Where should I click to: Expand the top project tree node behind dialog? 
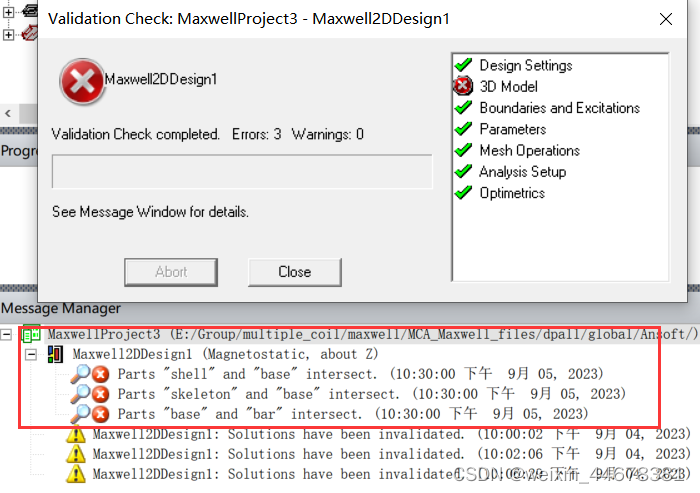(x=8, y=12)
